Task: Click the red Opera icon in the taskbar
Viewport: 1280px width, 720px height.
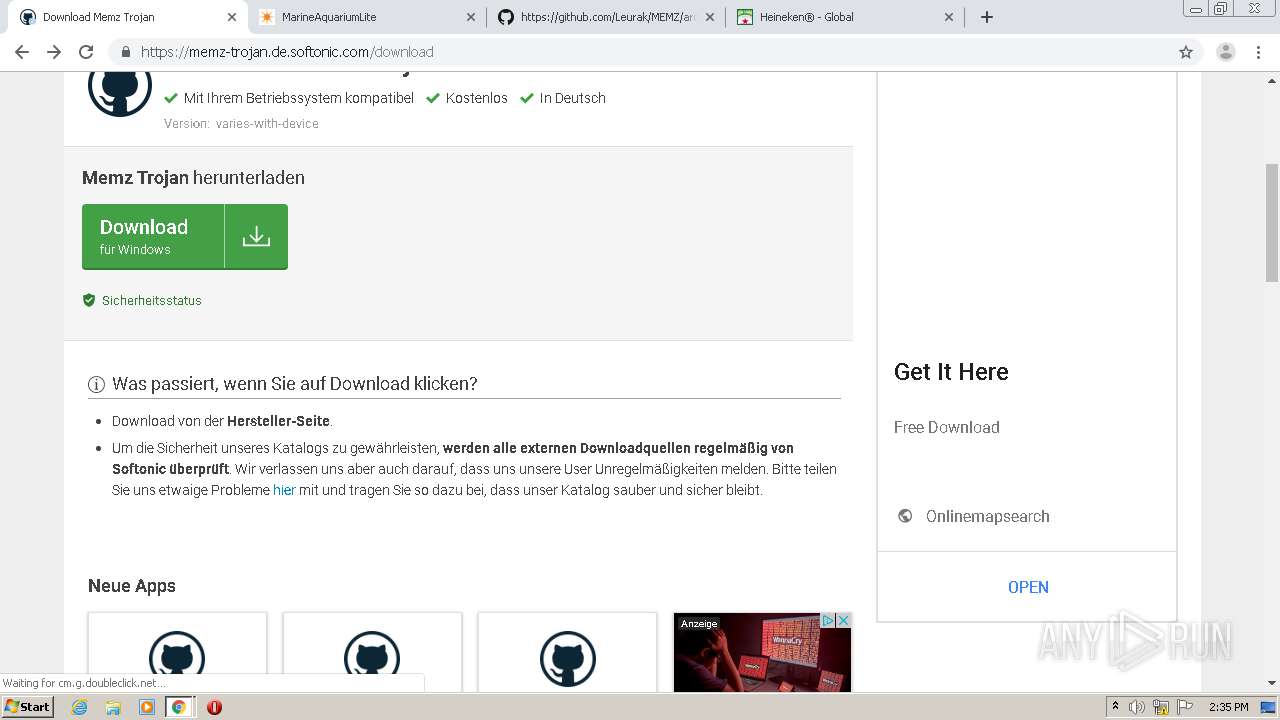Action: click(x=214, y=707)
